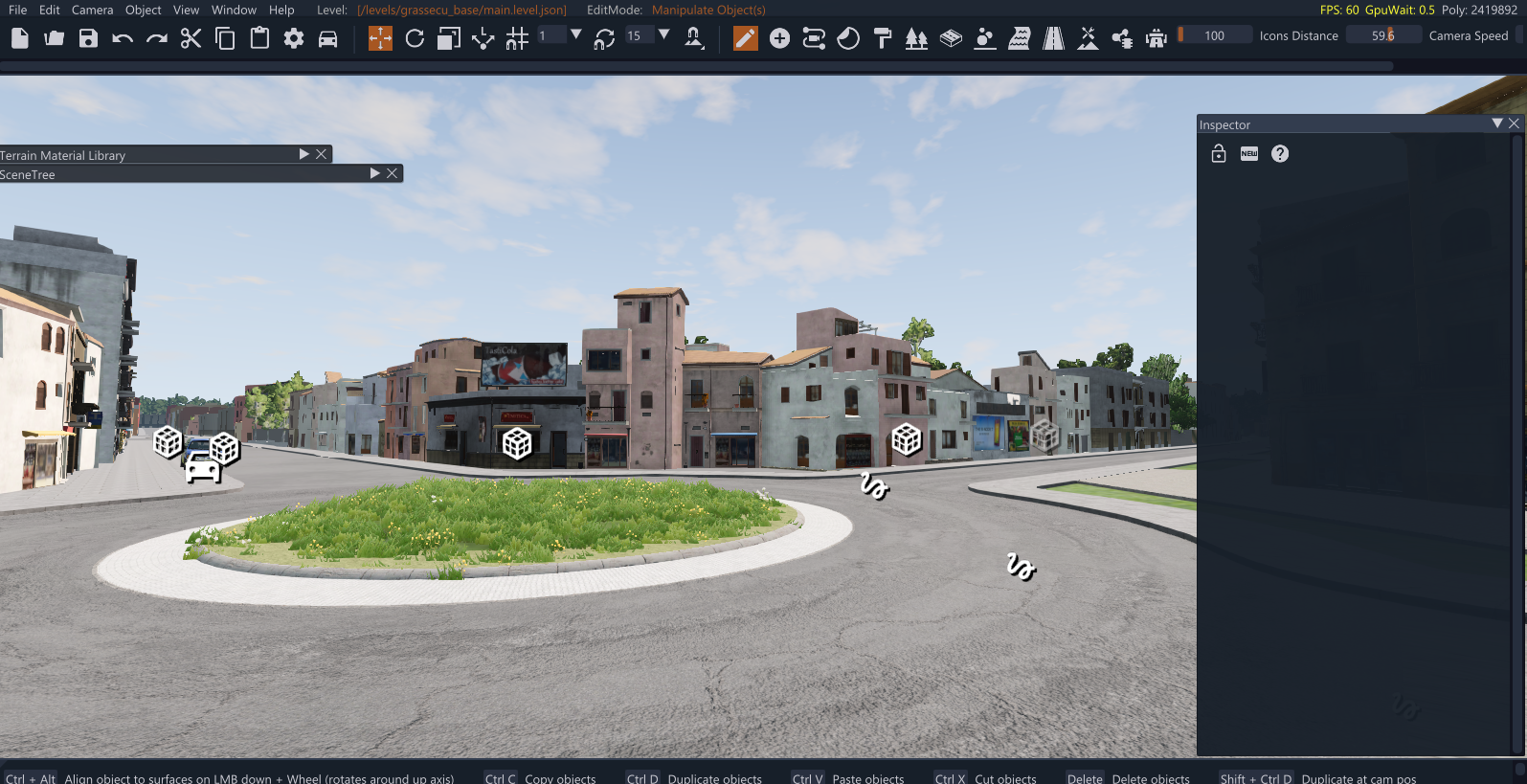The height and width of the screenshot is (784, 1527).
Task: Select the car object icon in viewport
Action: [202, 469]
